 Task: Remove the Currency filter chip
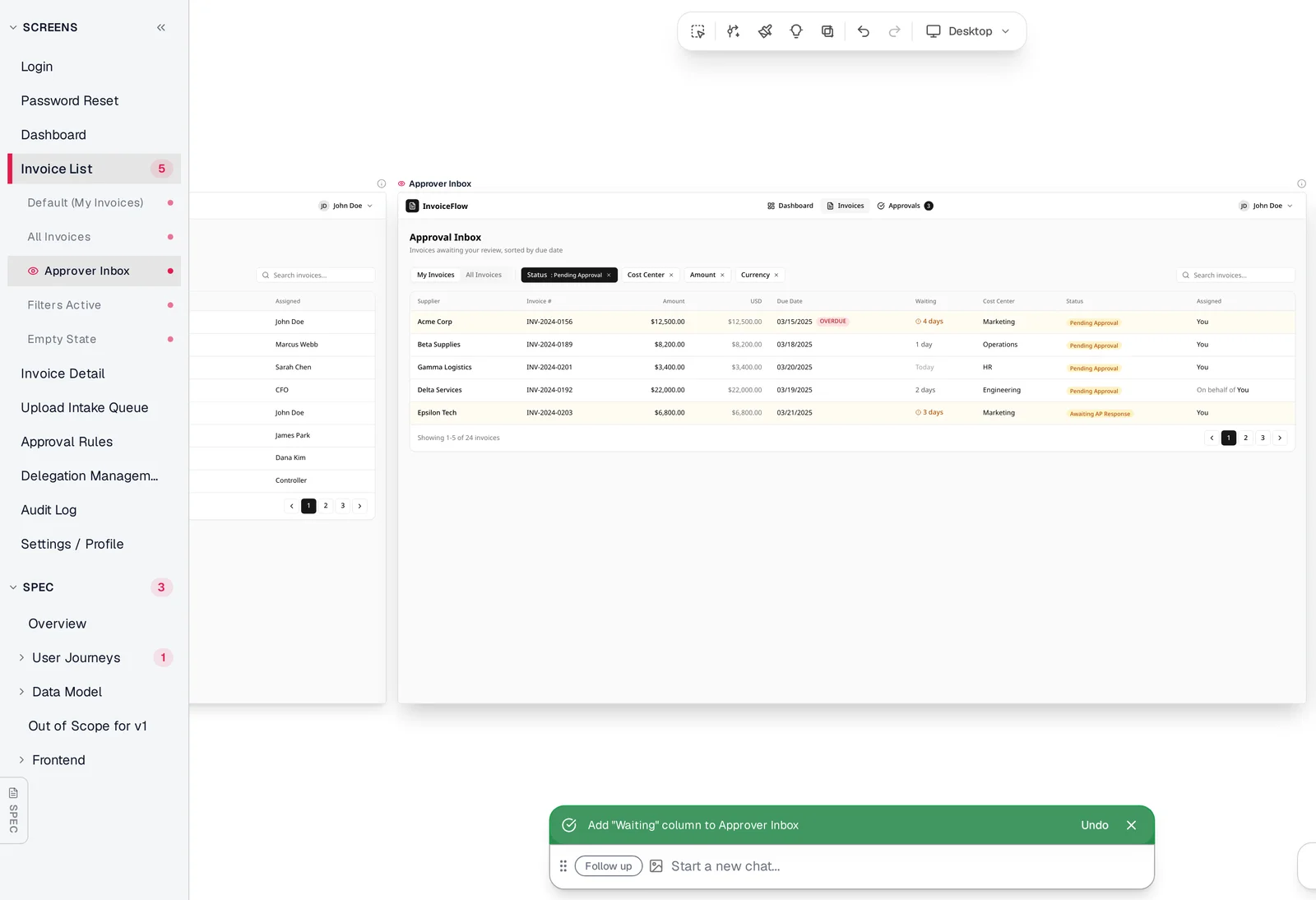coord(776,276)
